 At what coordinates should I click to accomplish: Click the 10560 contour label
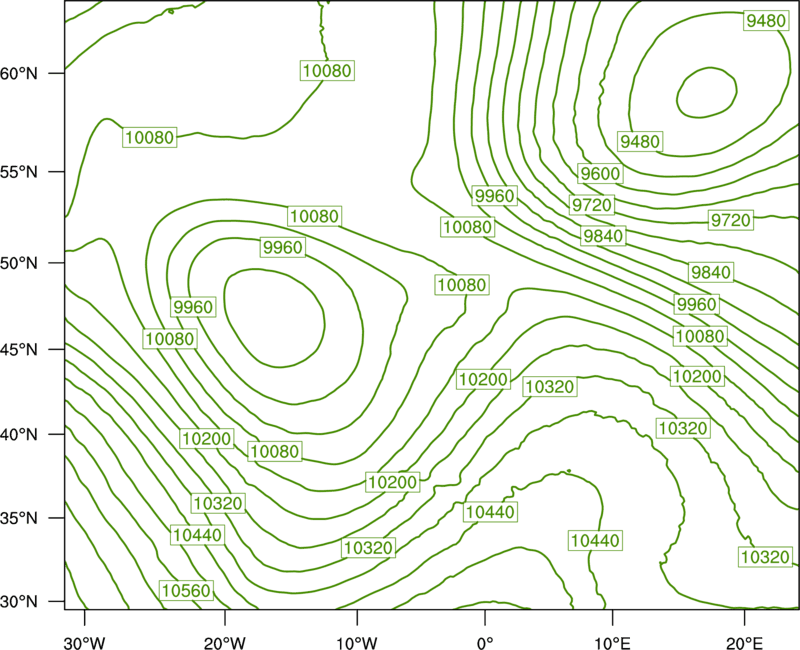point(186,590)
